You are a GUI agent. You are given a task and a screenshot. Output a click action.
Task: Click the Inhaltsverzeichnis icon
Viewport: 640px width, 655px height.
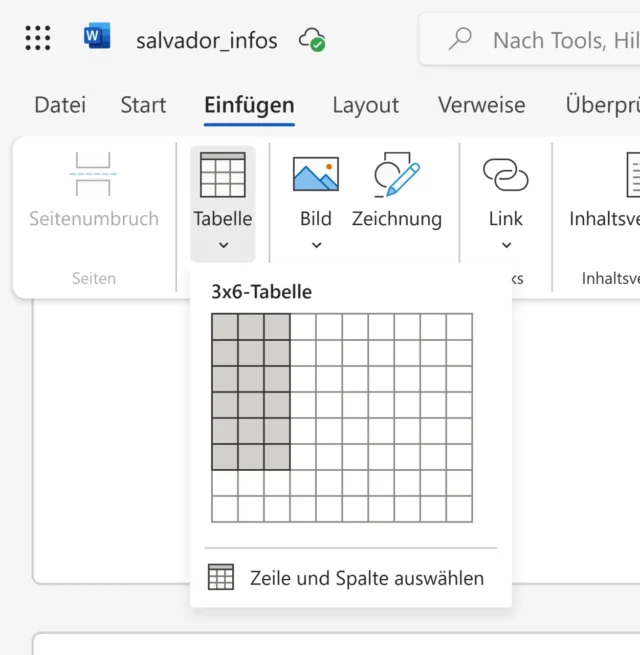(632, 174)
